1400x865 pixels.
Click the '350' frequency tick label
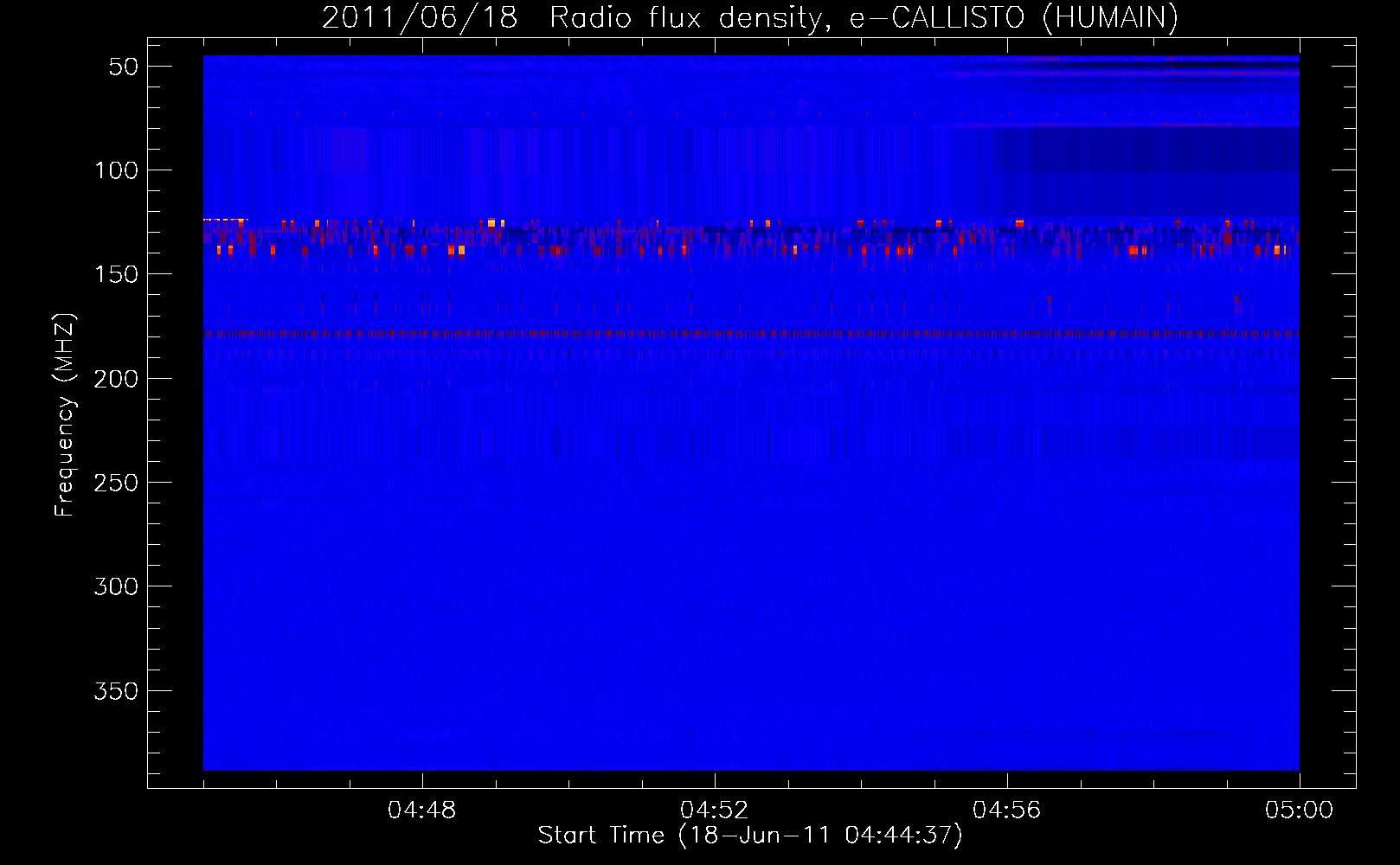(x=116, y=691)
